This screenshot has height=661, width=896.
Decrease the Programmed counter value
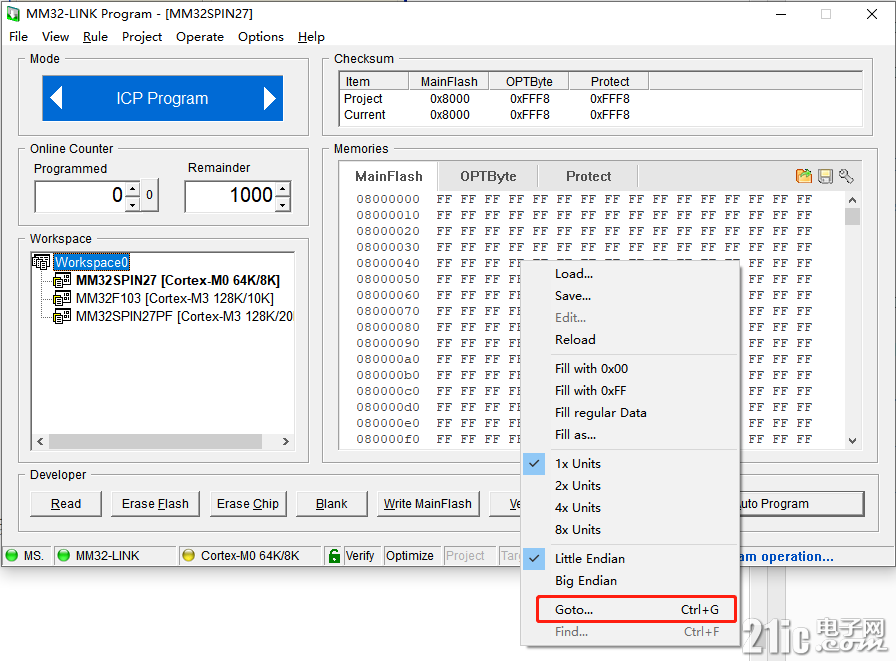pos(132,204)
